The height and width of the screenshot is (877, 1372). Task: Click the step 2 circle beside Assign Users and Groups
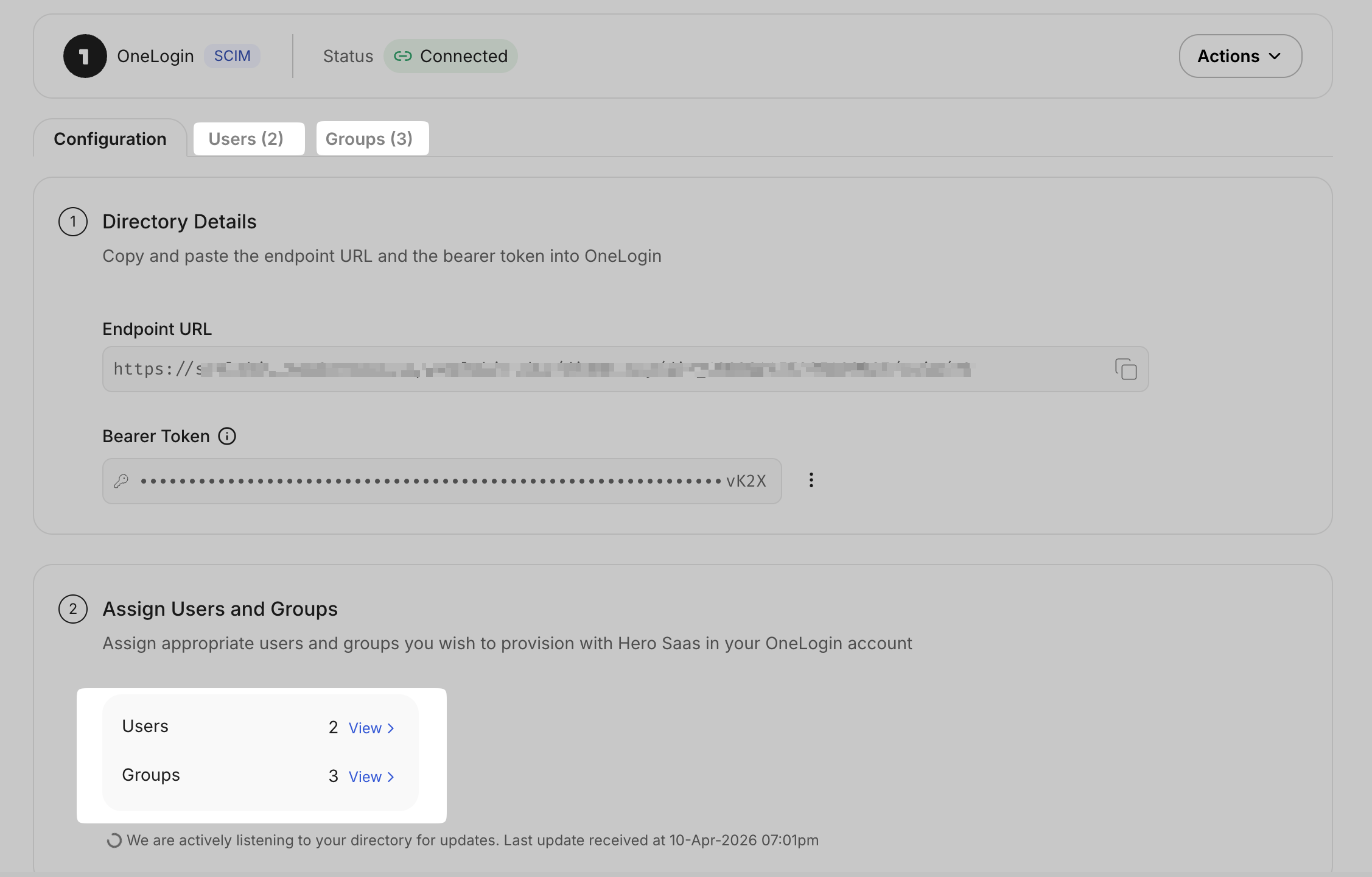tap(72, 608)
